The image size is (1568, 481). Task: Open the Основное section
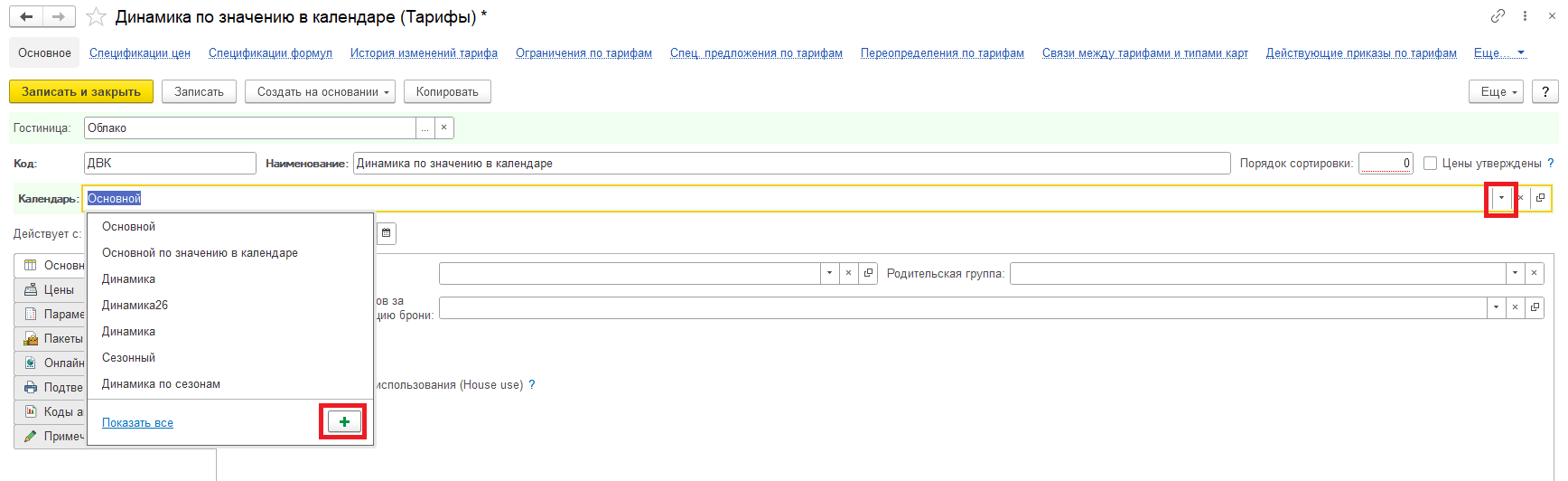point(44,53)
